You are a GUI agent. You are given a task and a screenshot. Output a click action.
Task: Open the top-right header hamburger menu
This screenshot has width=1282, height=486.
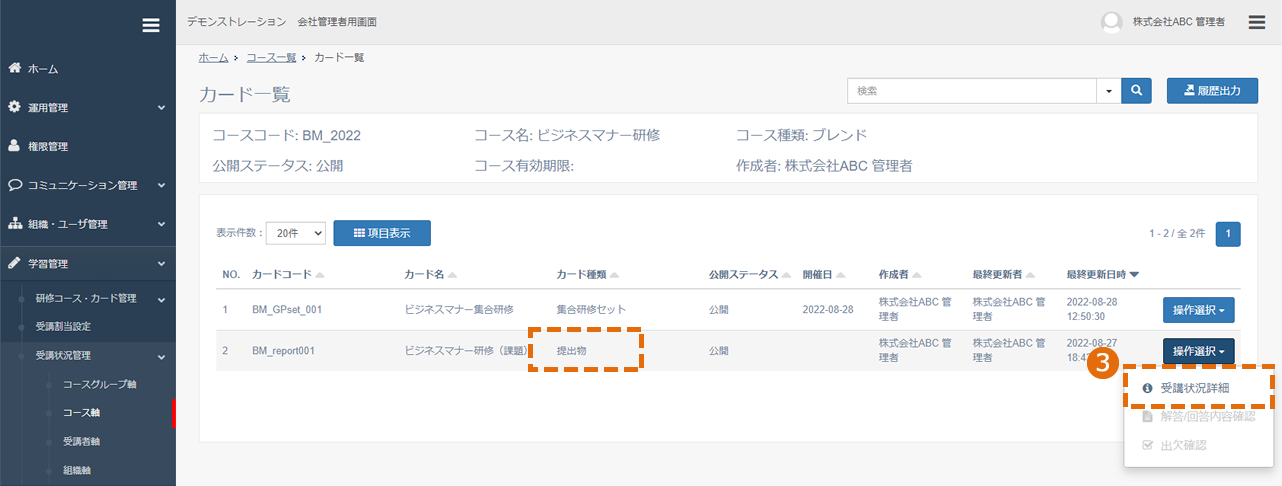pyautogui.click(x=1258, y=21)
